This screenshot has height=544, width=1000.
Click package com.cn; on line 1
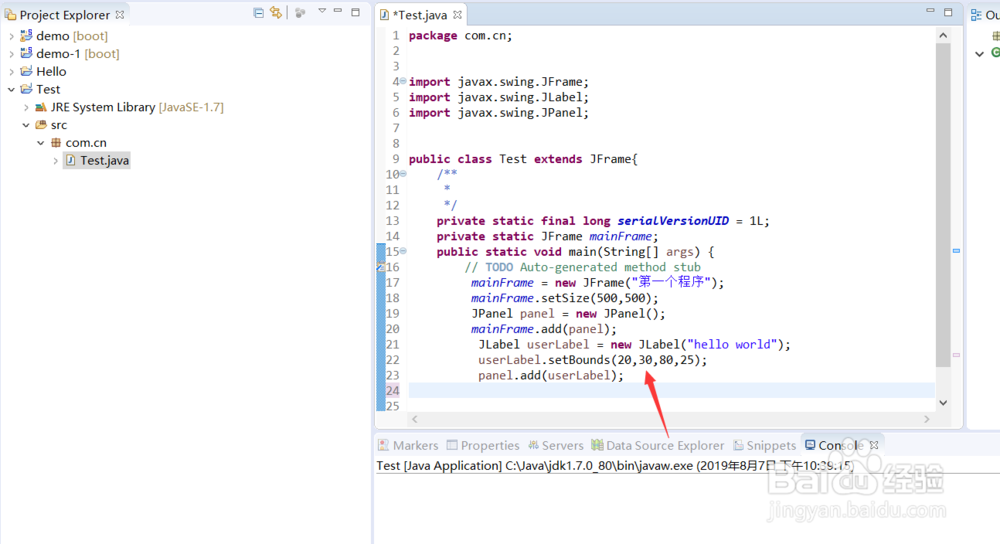tap(460, 36)
